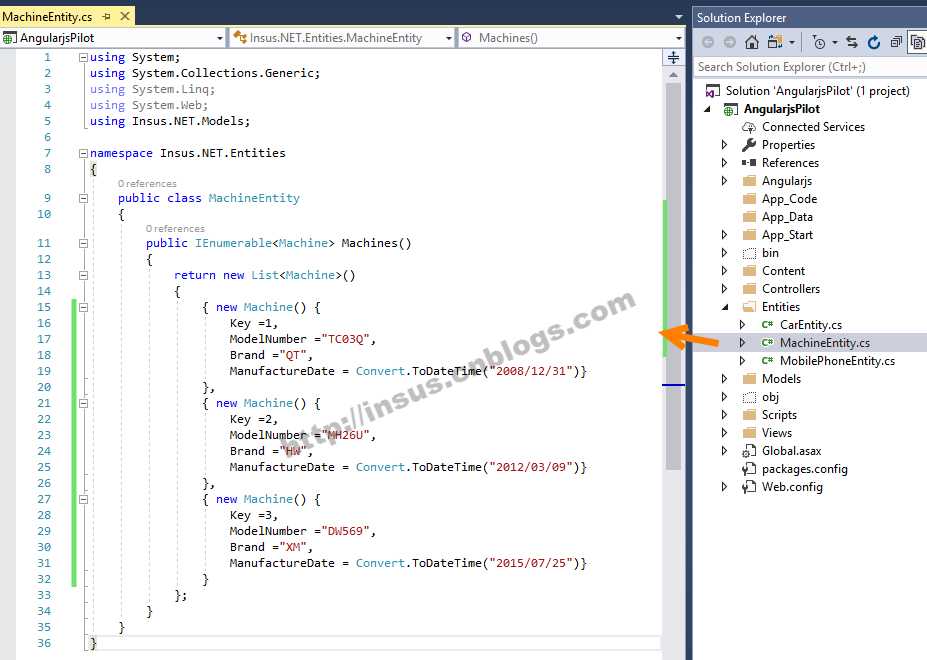This screenshot has width=927, height=660.
Task: Open the Pending Changes Filter dropdown arrow
Action: tap(835, 43)
